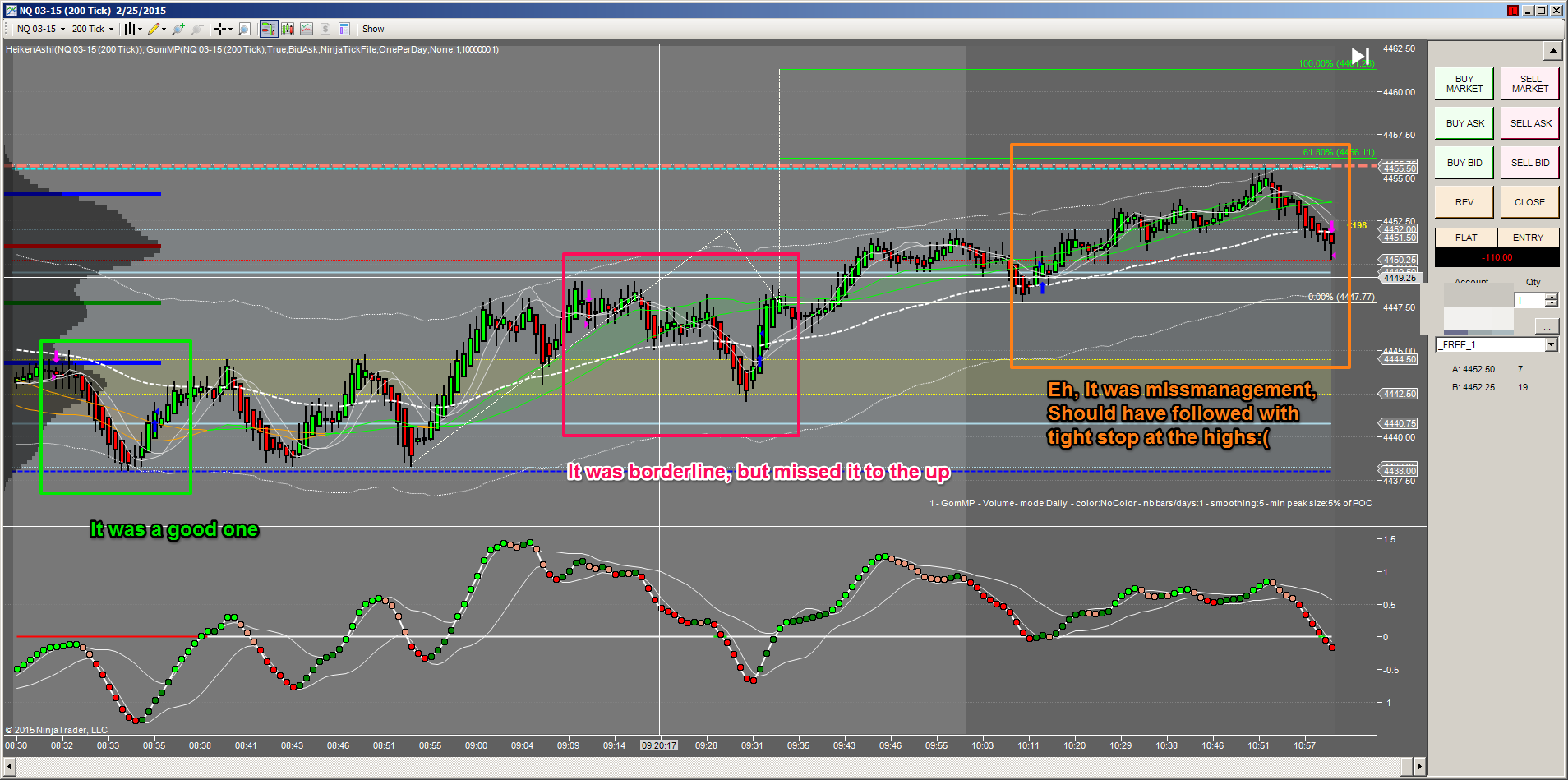Click the ellipsis button below Qty
1568x780 pixels.
(x=1547, y=325)
